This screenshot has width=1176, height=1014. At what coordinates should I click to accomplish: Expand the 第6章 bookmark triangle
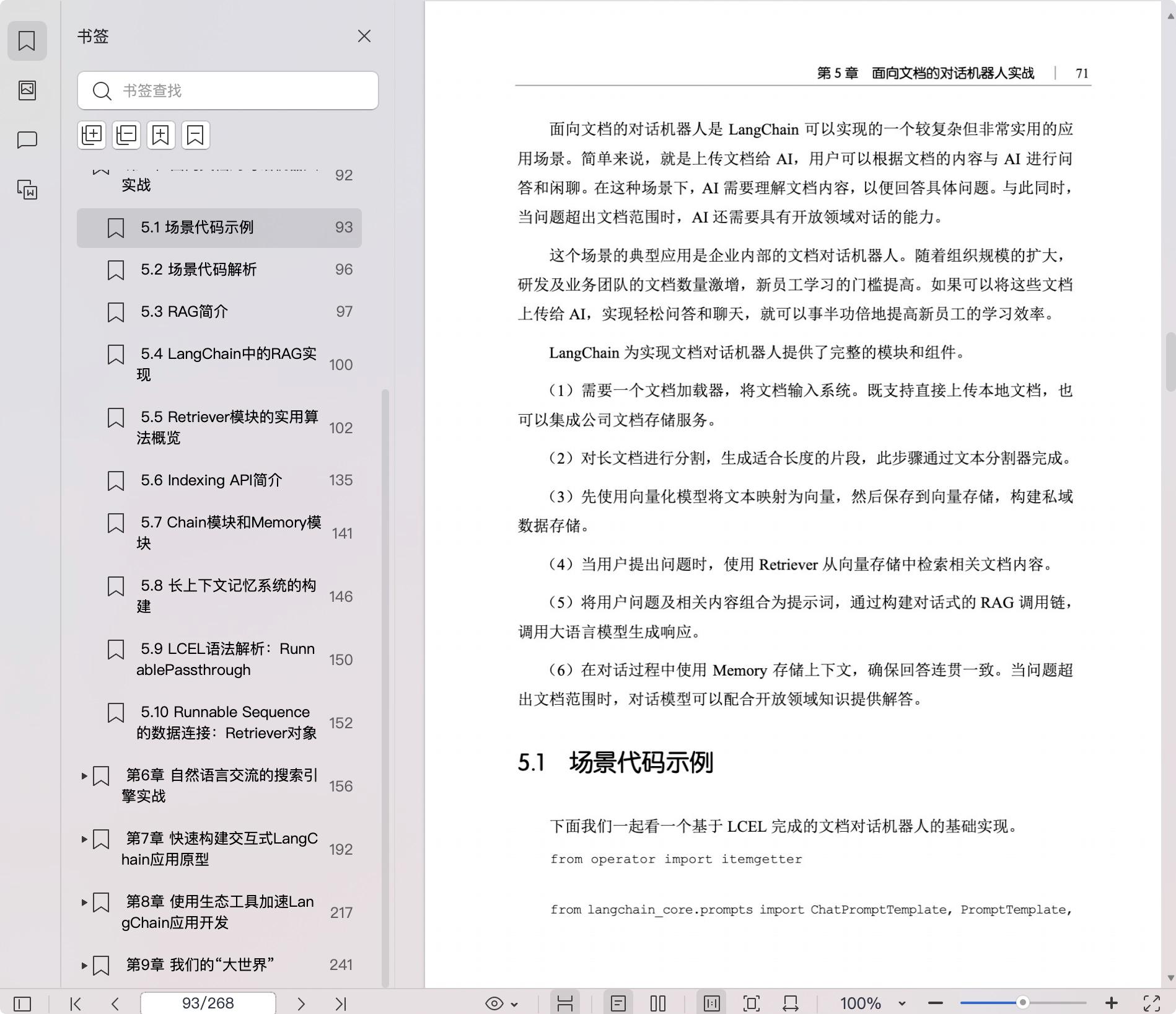click(x=84, y=776)
